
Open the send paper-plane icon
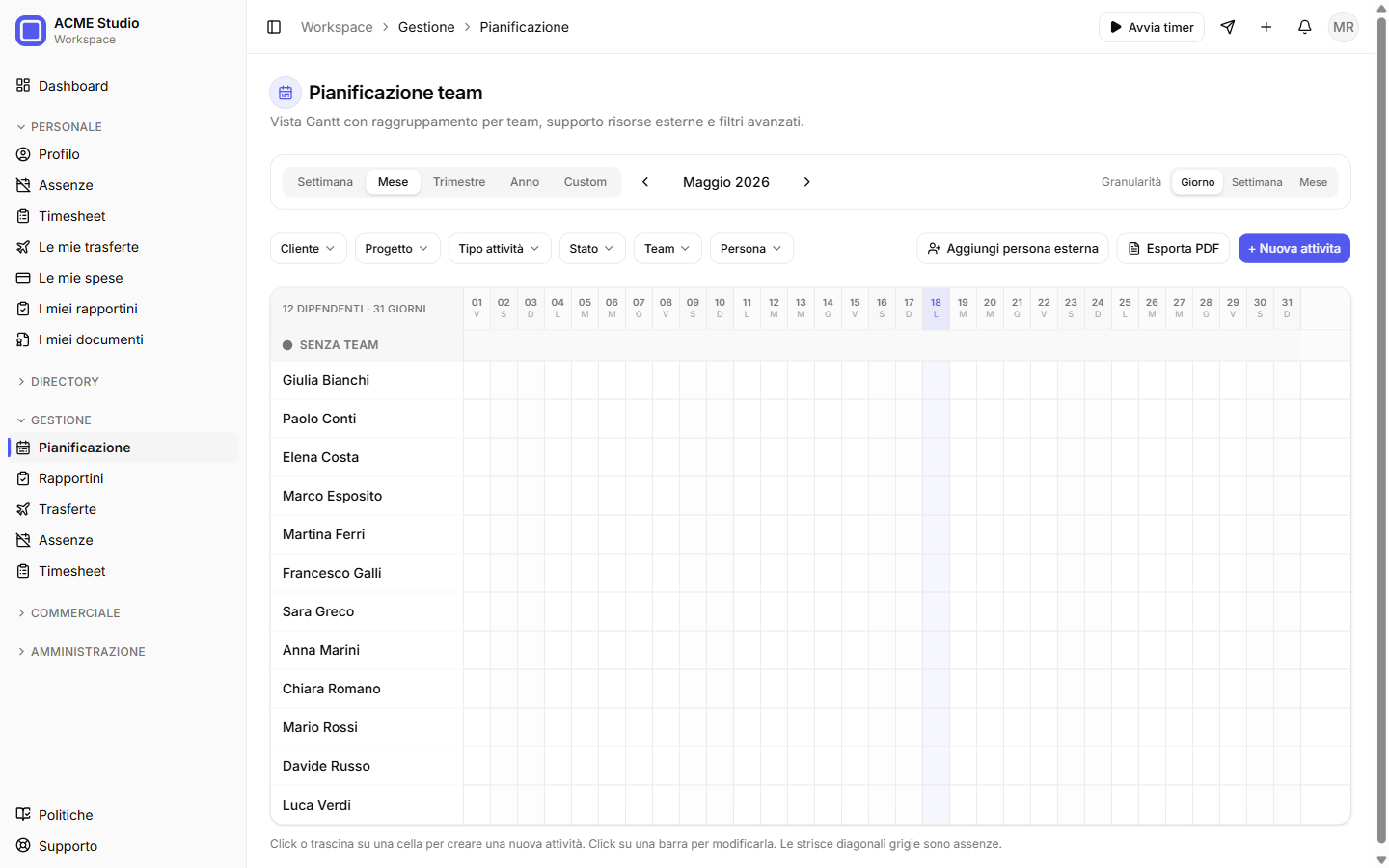[x=1228, y=27]
